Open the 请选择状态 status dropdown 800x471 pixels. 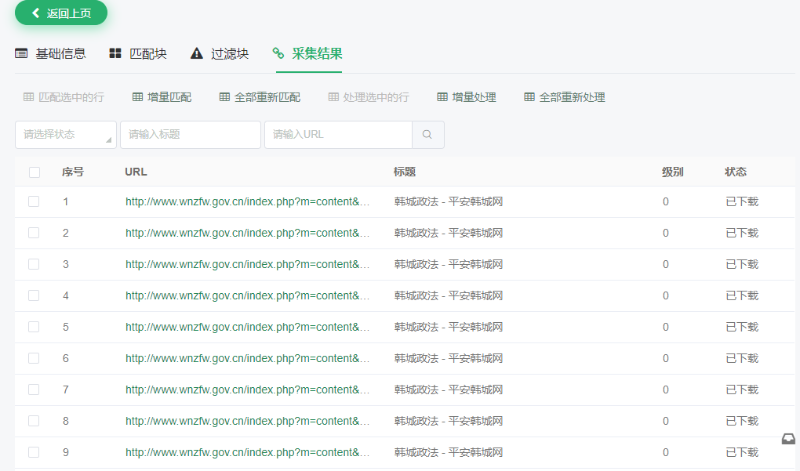click(66, 134)
